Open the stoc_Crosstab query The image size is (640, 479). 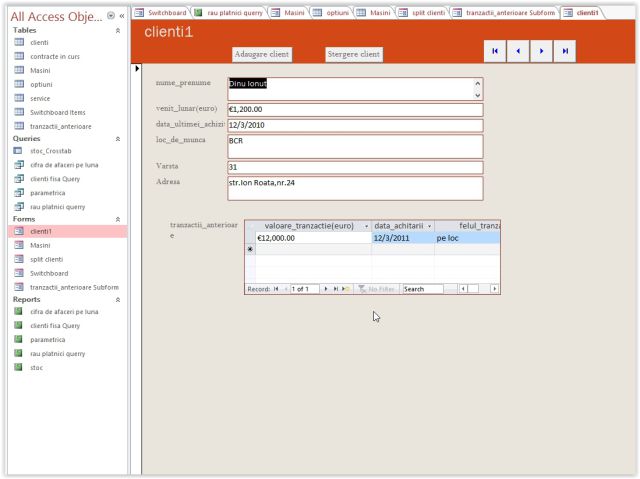tap(51, 151)
